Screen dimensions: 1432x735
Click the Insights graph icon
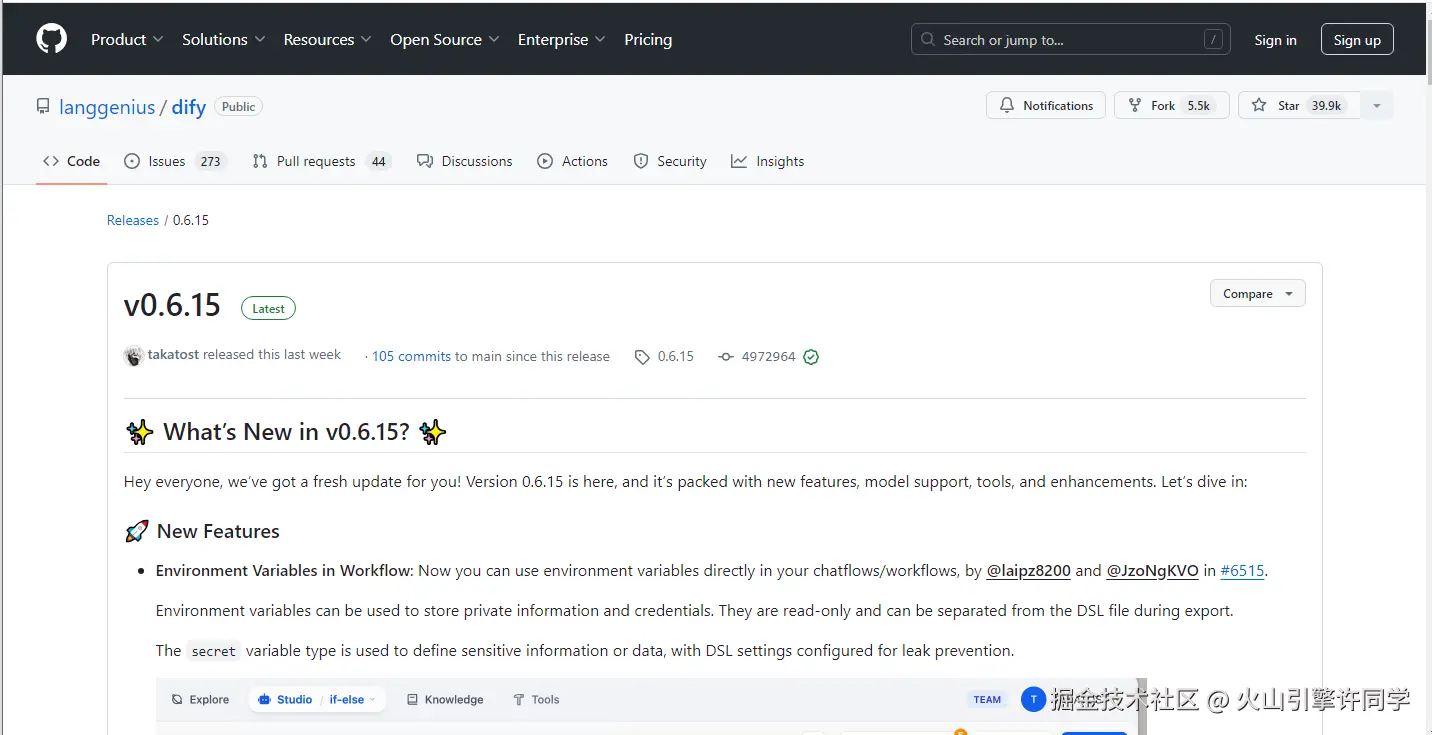point(739,161)
